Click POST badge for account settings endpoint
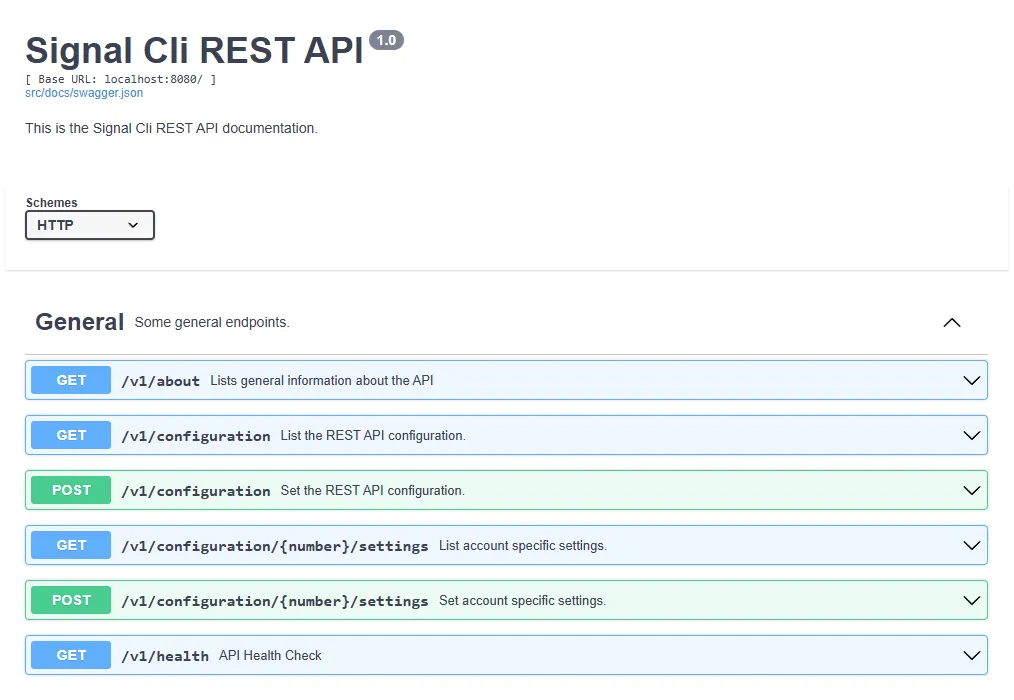Screen dimensions: 1014x700 [71, 600]
